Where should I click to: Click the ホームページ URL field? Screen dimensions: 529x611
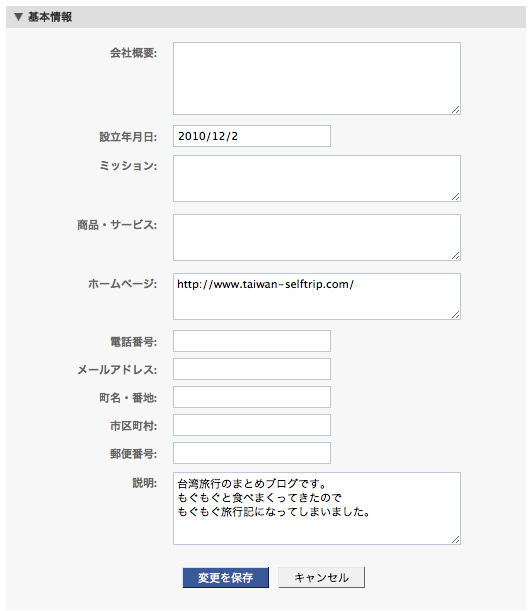click(x=317, y=297)
